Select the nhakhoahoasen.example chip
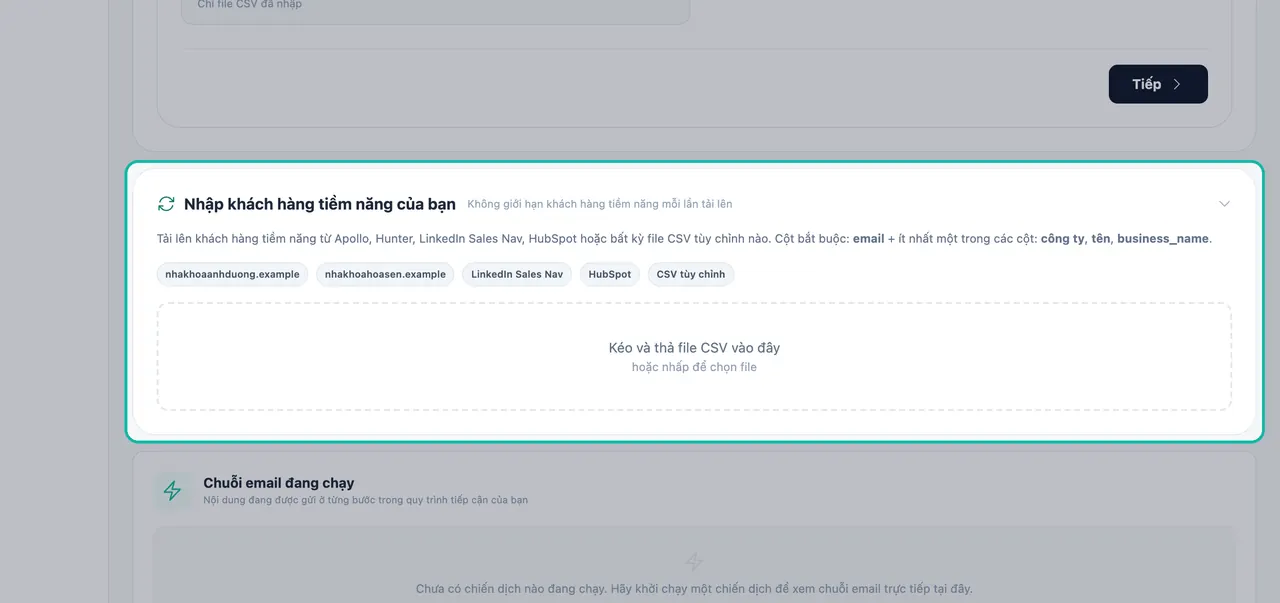This screenshot has height=603, width=1280. 385,274
